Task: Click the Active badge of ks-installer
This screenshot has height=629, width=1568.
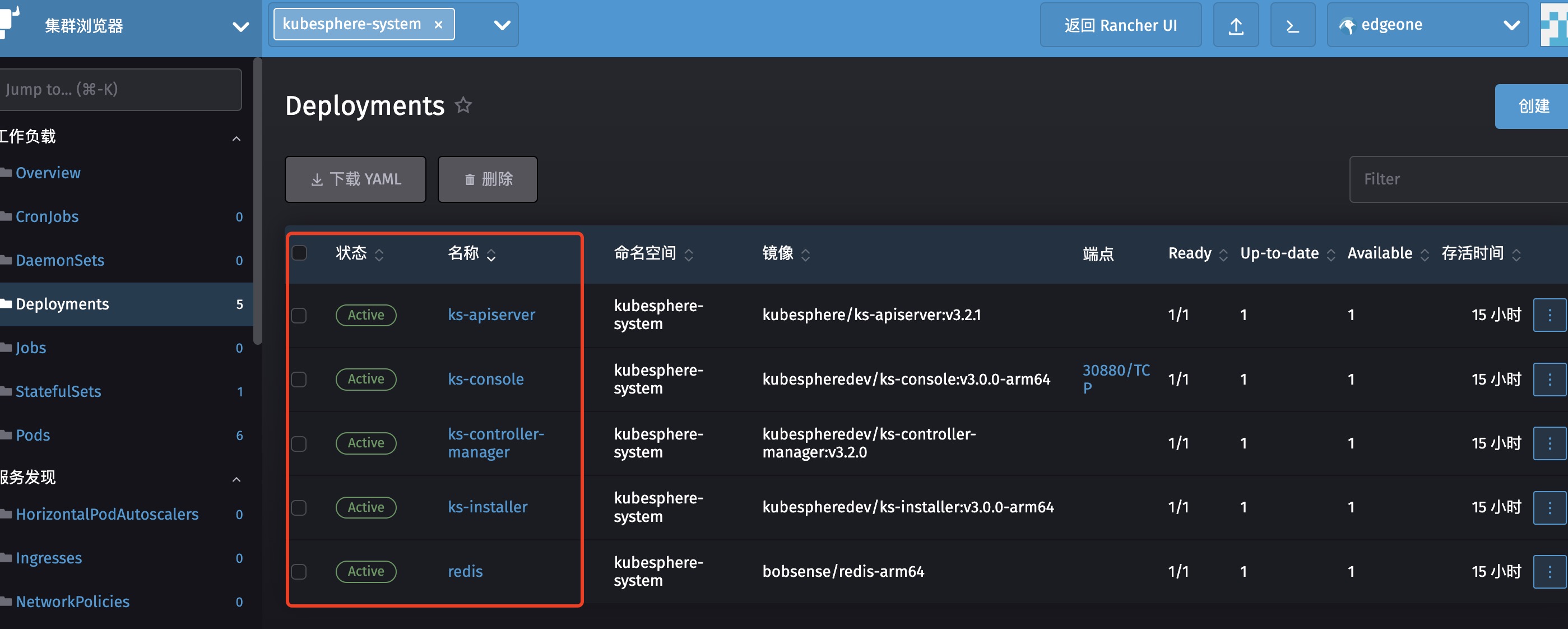Action: click(x=366, y=507)
